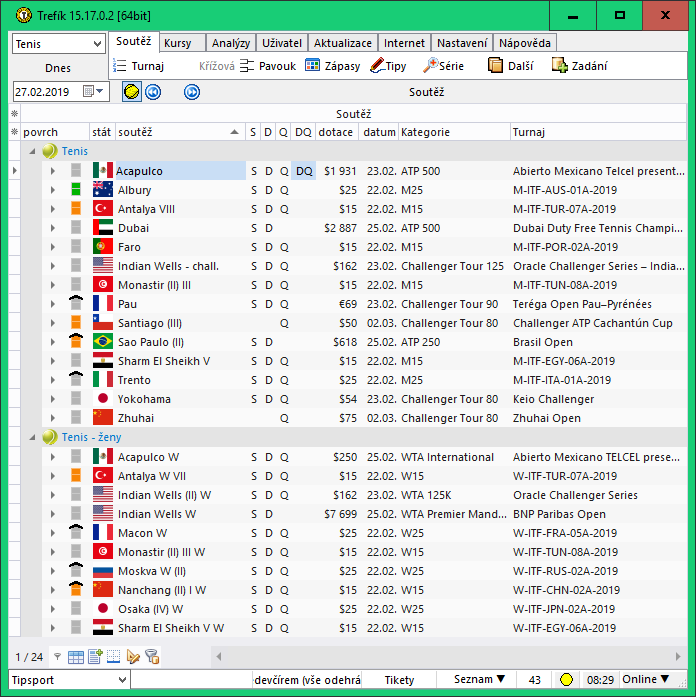Viewport: 696px width, 697px height.
Task: Collapse the Tenis - ženy group
Action: [x=33, y=437]
